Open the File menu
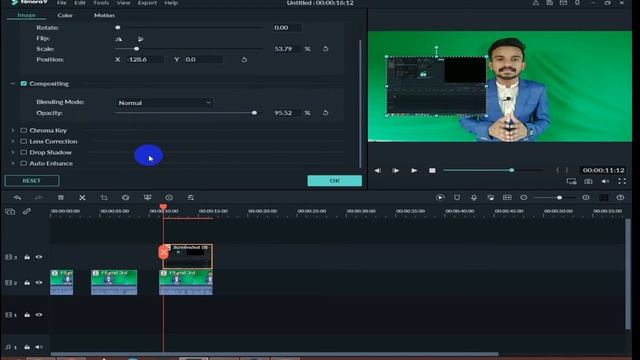 [62, 3]
